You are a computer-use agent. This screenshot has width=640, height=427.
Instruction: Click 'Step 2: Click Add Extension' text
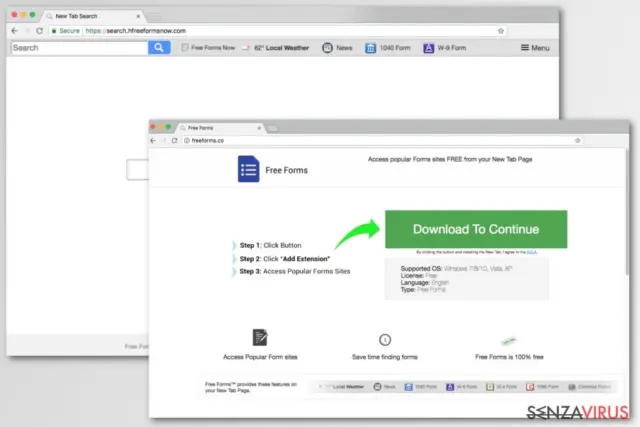click(285, 259)
